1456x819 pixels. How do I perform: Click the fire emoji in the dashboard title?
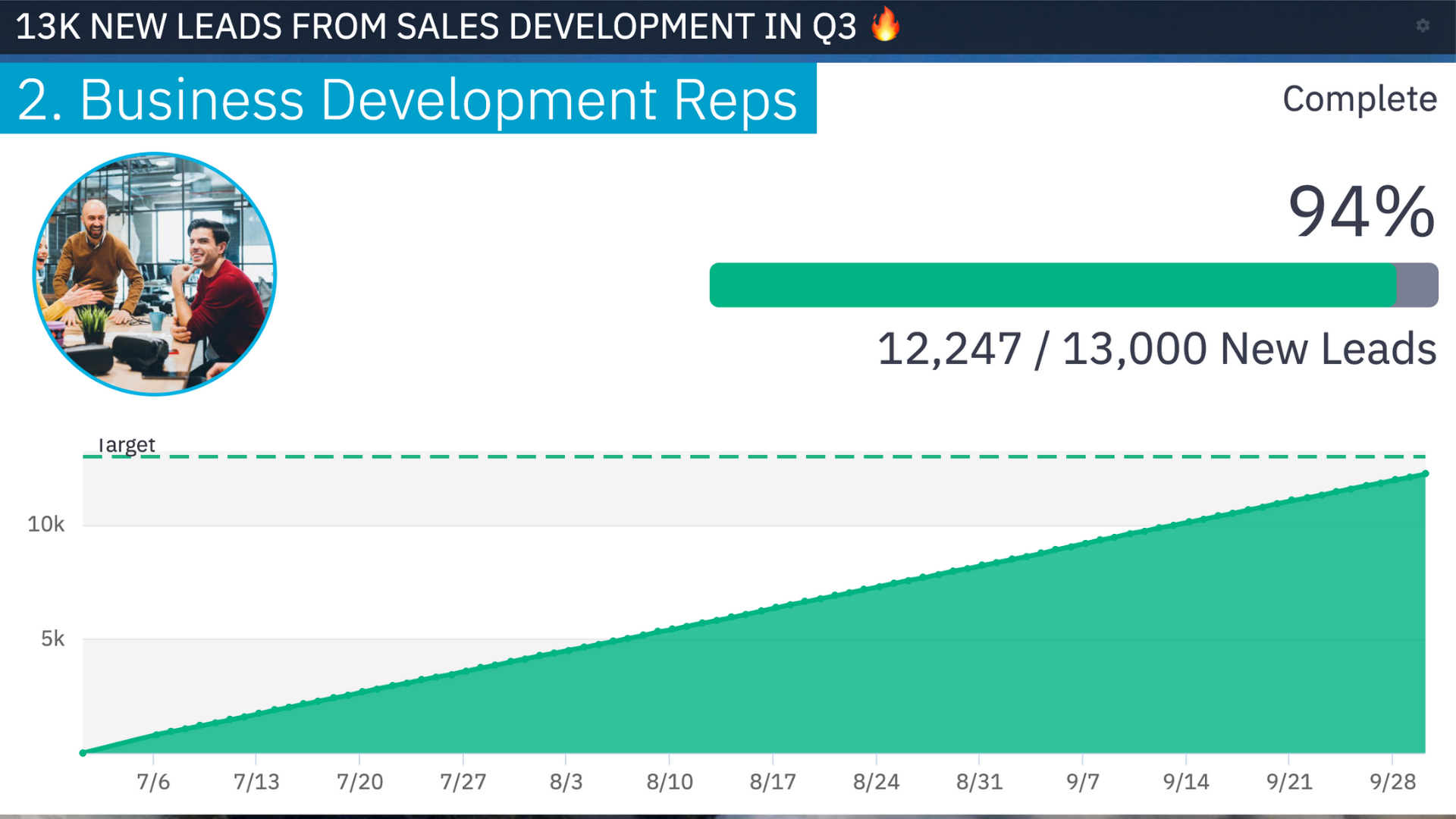click(x=885, y=24)
